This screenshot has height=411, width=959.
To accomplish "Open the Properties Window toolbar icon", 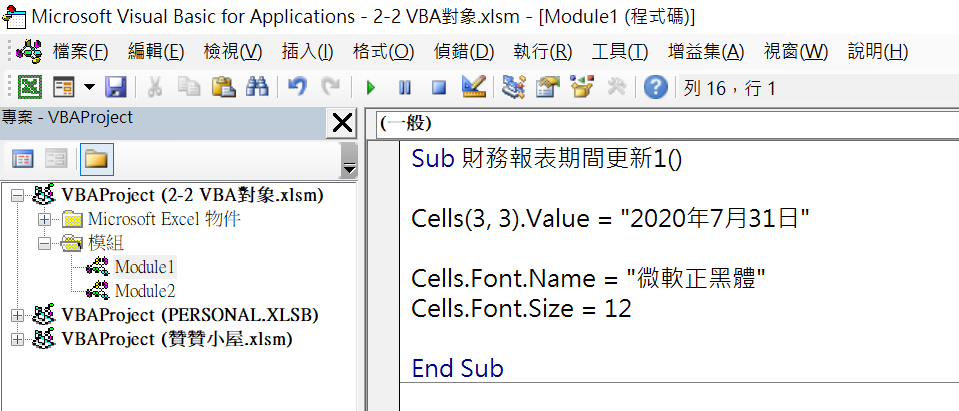I will coord(548,87).
